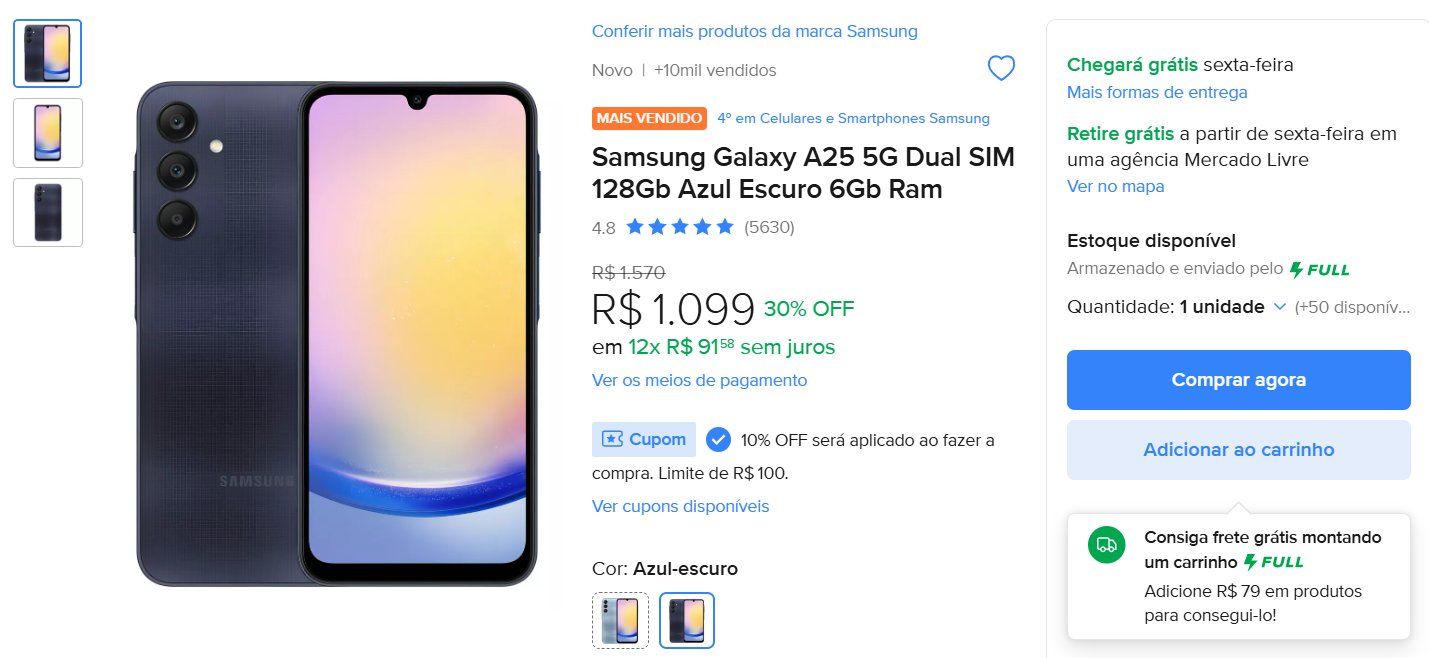Click the Comprar agora button

coord(1238,380)
